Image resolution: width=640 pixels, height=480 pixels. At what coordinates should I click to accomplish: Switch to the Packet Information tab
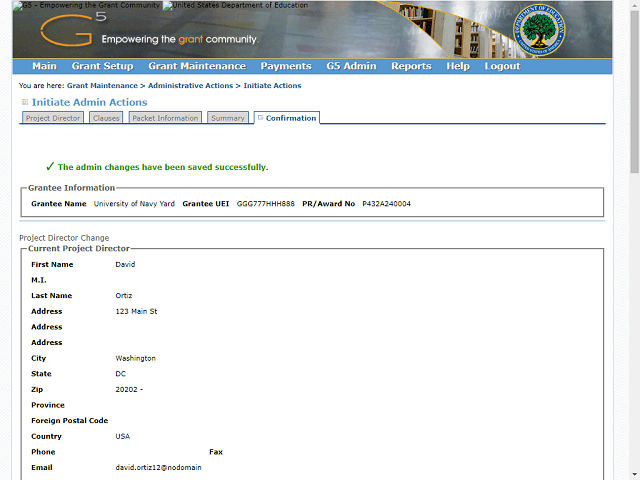[165, 118]
